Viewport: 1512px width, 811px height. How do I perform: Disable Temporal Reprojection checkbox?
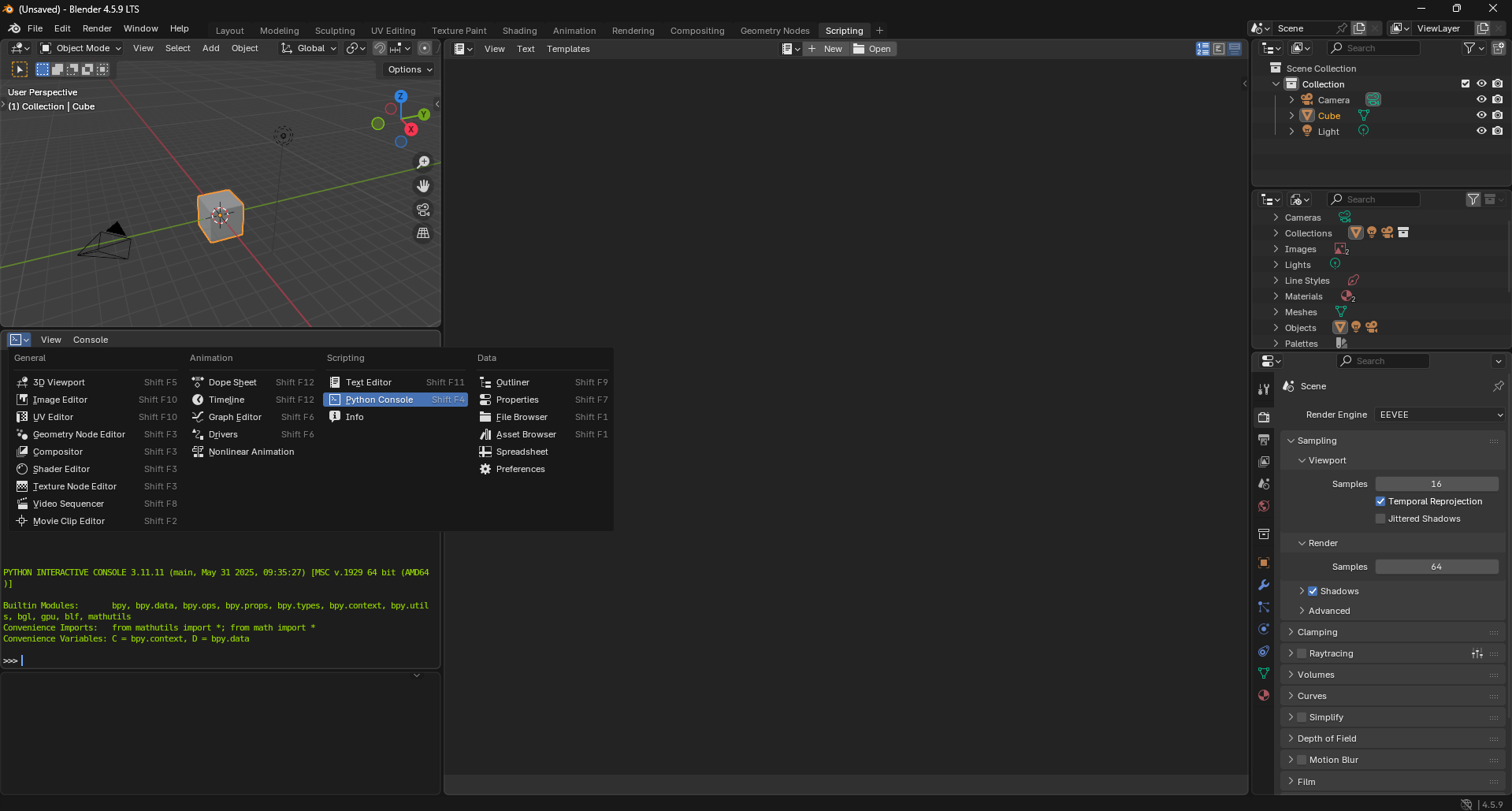click(1380, 501)
